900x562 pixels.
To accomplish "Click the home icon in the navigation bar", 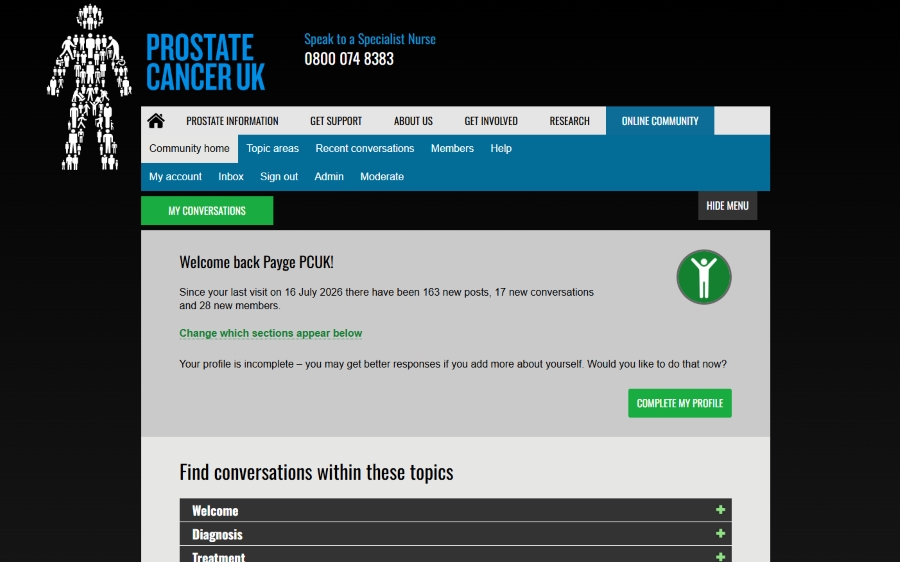I will click(x=156, y=121).
